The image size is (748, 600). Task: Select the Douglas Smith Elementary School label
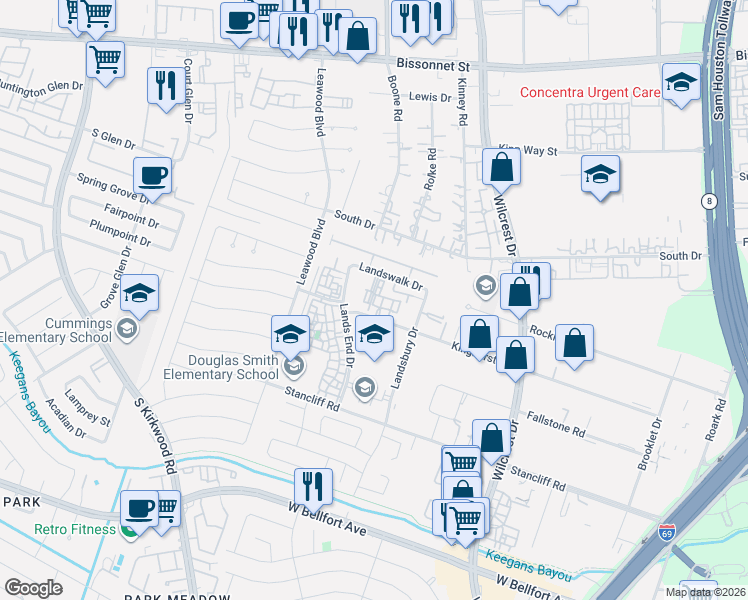pos(221,367)
